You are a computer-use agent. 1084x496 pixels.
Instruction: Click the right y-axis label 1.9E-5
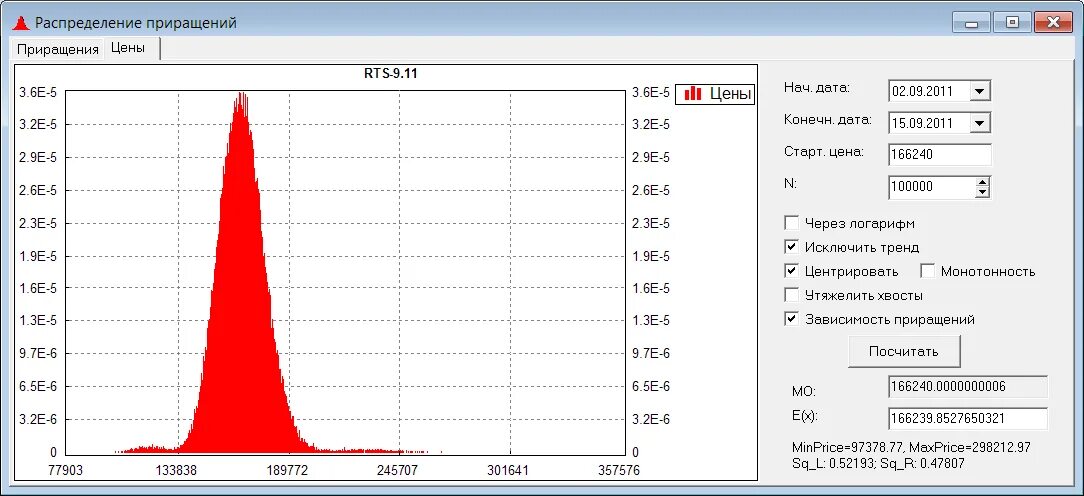point(651,256)
